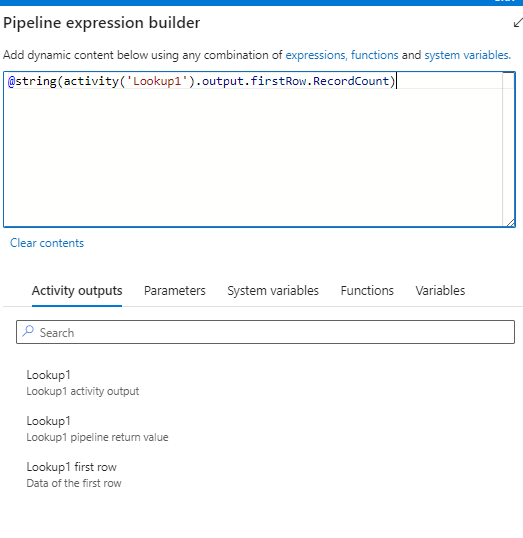523x538 pixels.
Task: Click the expression editor's vertical scrollbar
Action: (508, 146)
